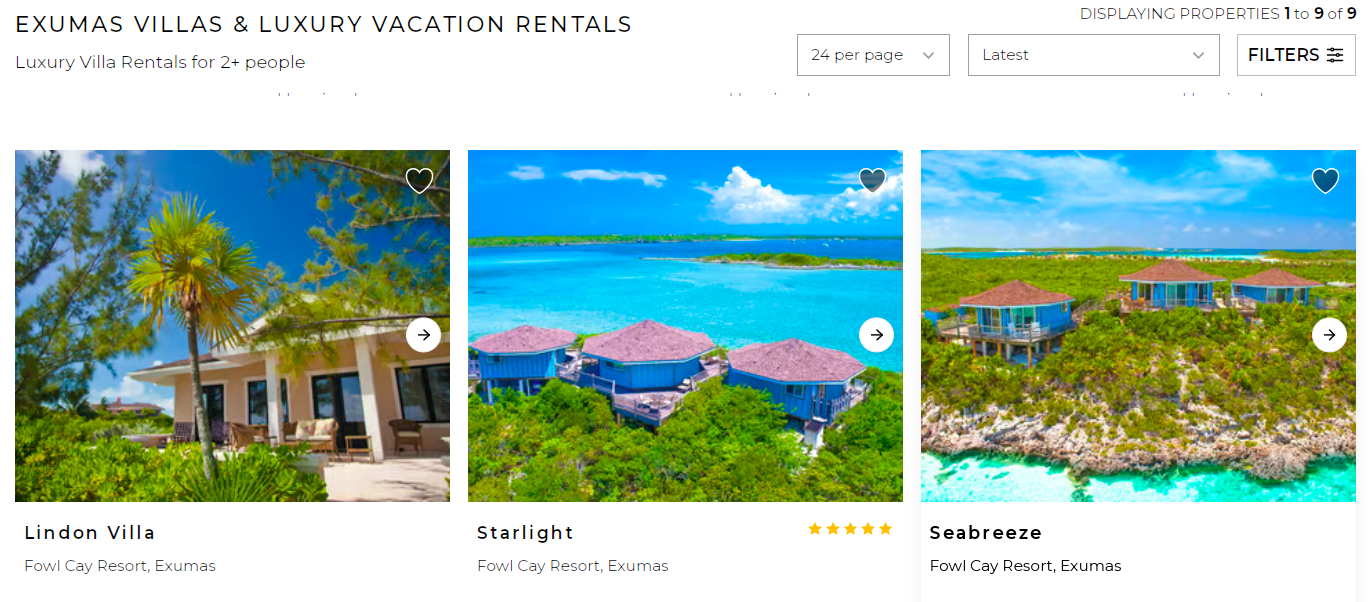Save Seabreeze with the heart icon
The image size is (1371, 602).
[1325, 181]
